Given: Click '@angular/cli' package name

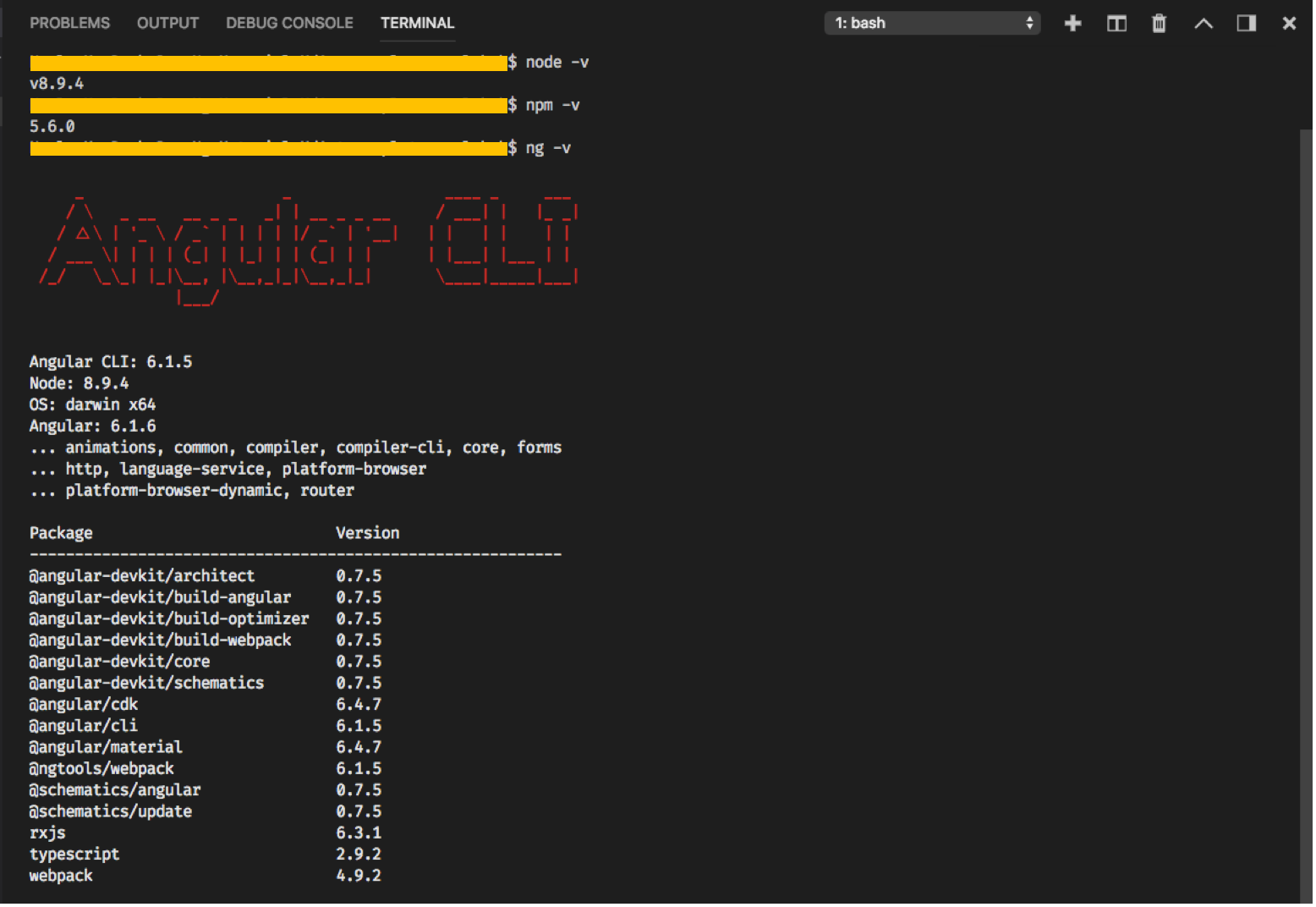Looking at the screenshot, I should pos(84,726).
